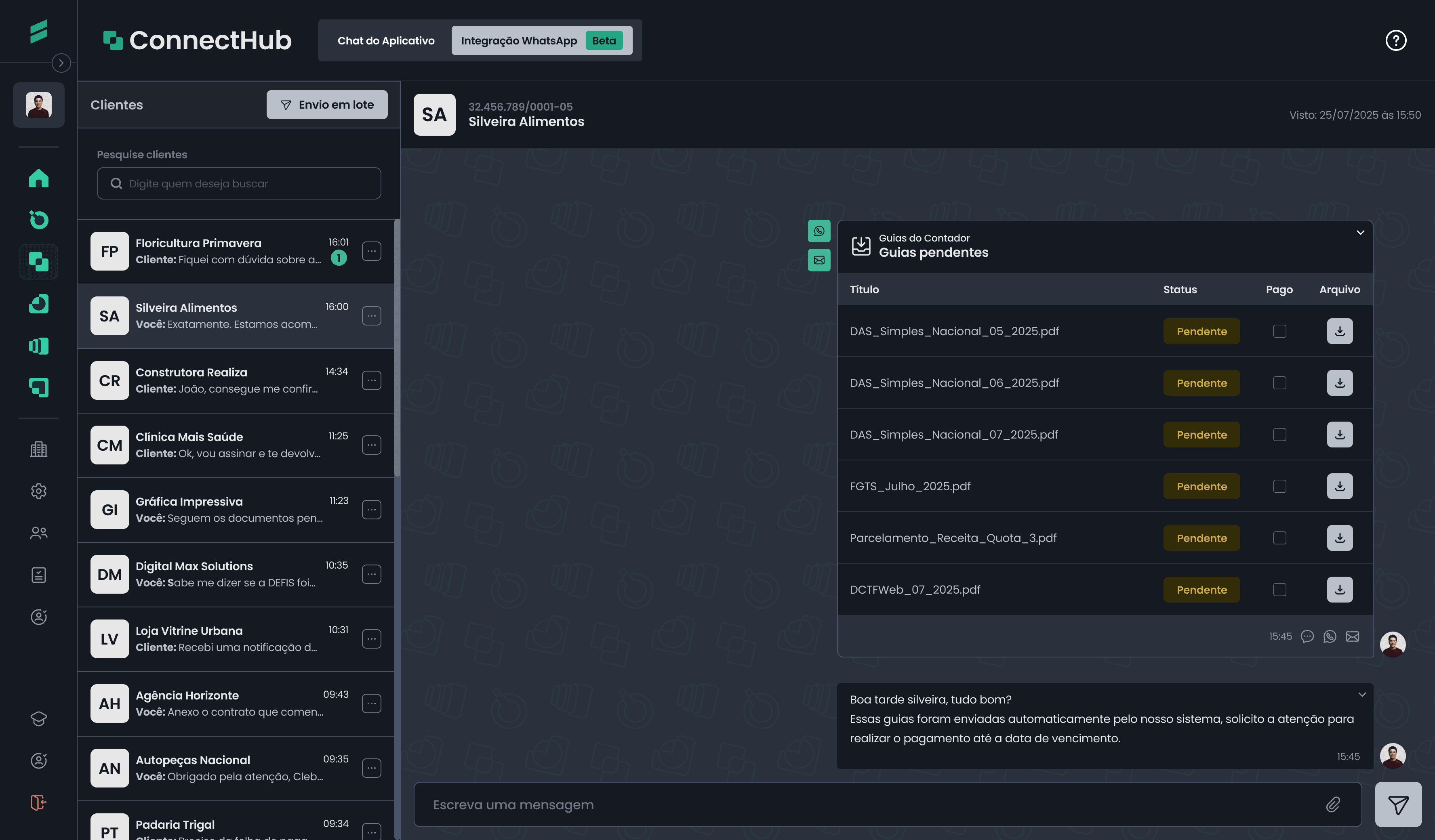Switch to Chat do Aplicativo tab
1435x840 pixels.
point(385,40)
